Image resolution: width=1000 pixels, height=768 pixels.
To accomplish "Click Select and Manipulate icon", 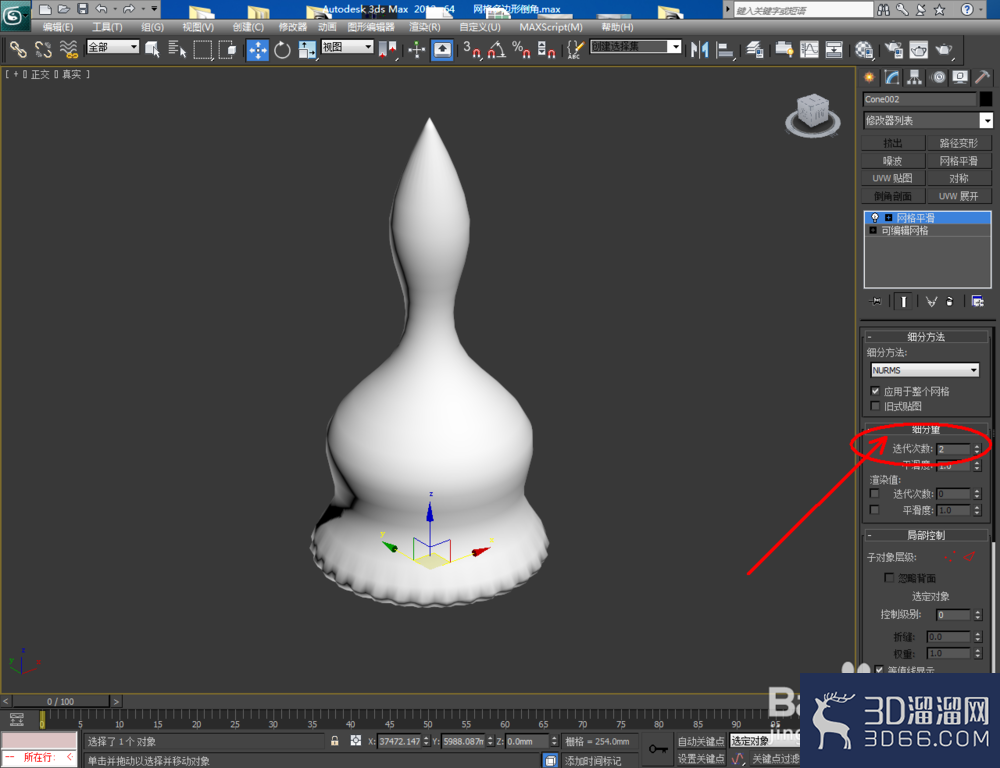I will coord(416,50).
